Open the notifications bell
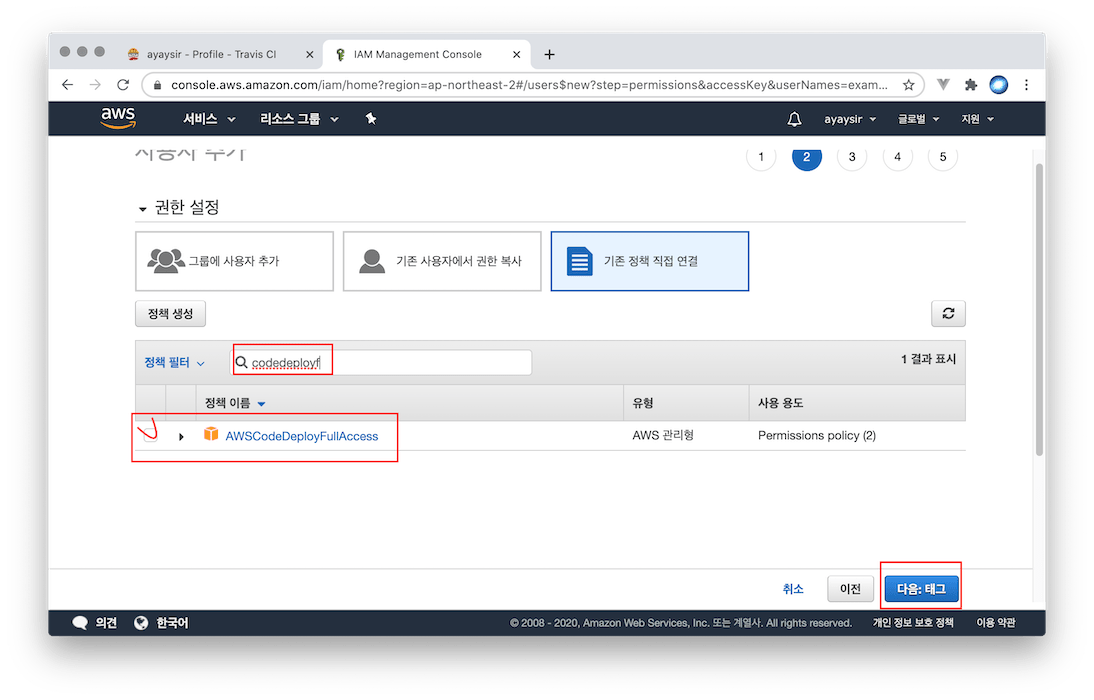The width and height of the screenshot is (1094, 700). (794, 119)
